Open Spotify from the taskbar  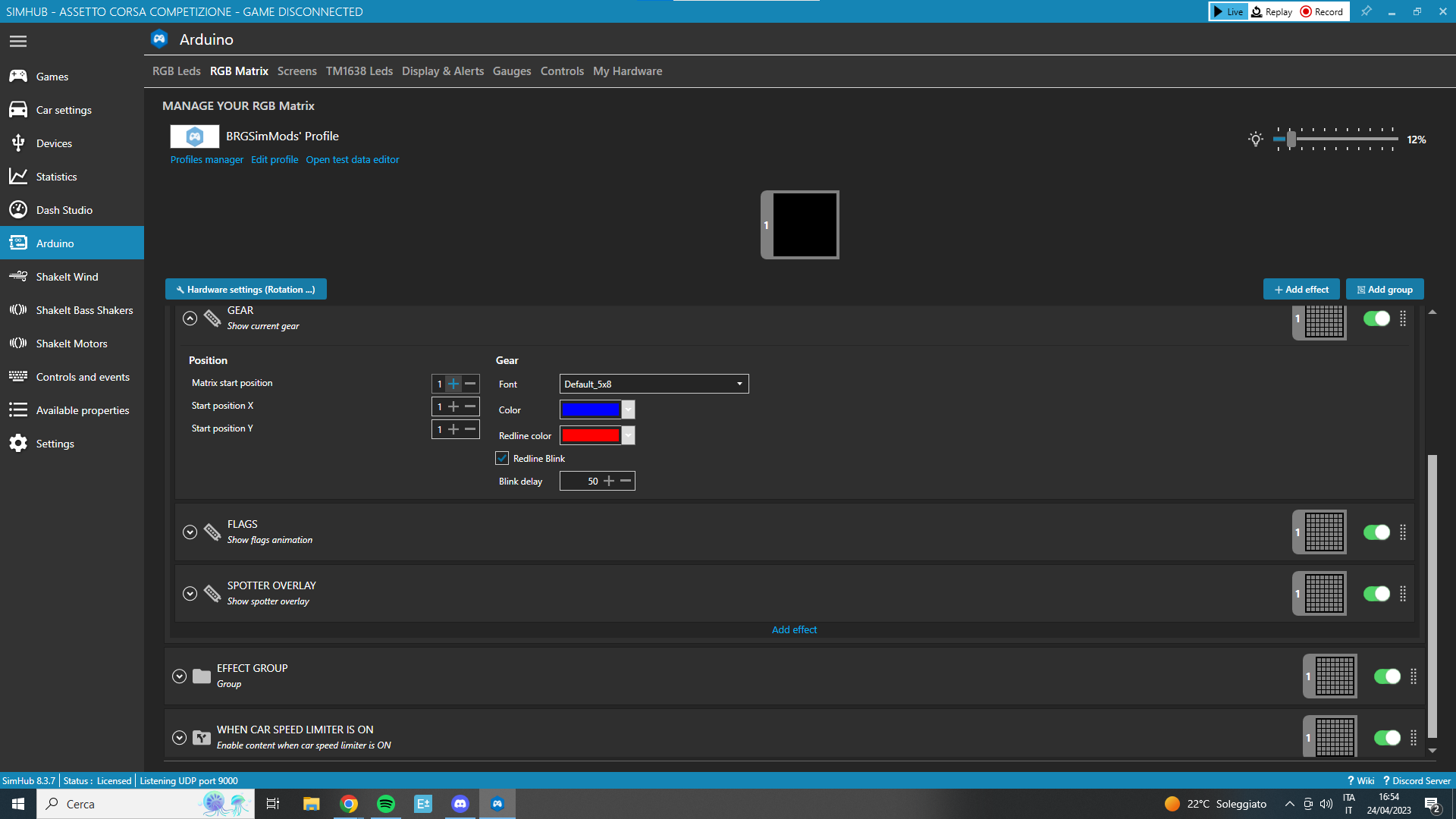point(386,804)
